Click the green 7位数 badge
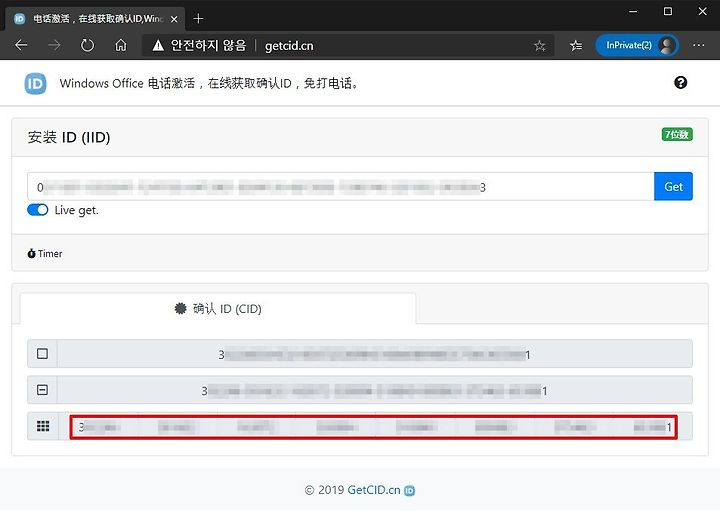 [677, 134]
